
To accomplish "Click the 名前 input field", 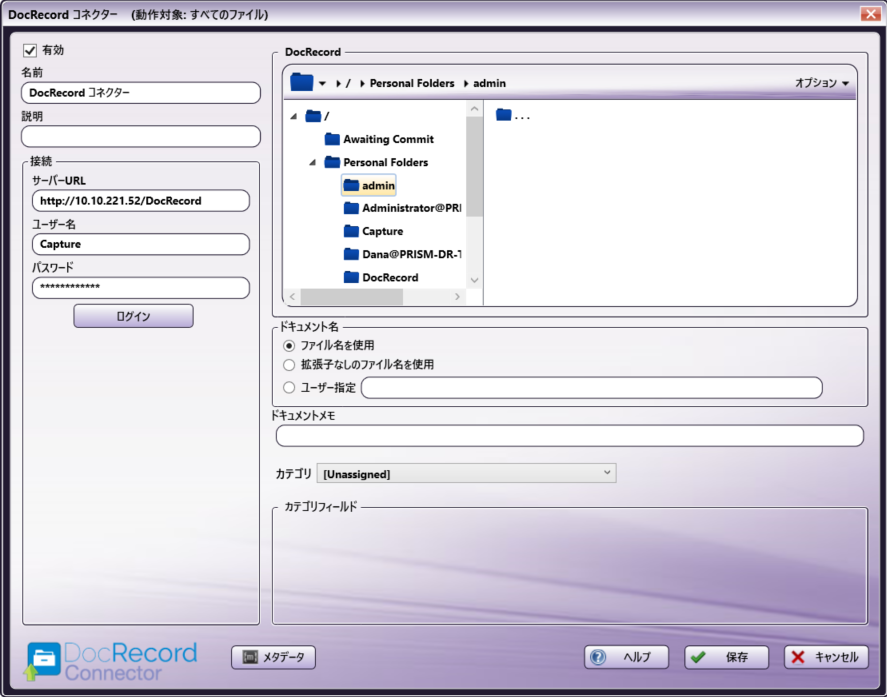I will 141,93.
